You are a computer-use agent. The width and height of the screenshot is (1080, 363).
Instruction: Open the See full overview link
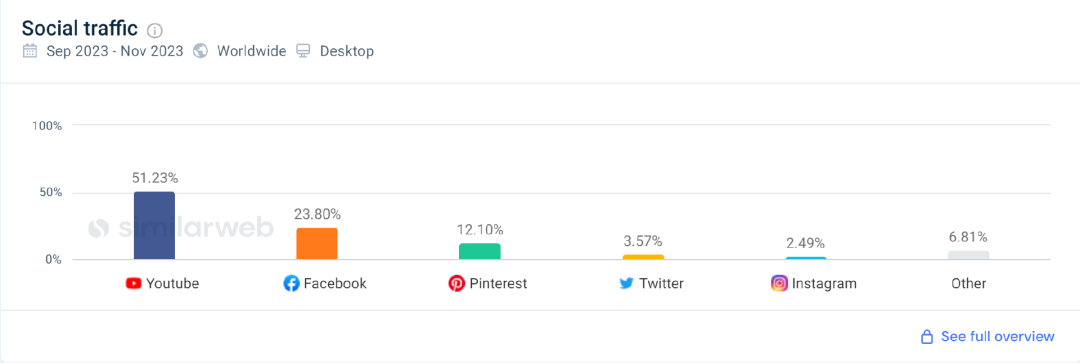(997, 336)
